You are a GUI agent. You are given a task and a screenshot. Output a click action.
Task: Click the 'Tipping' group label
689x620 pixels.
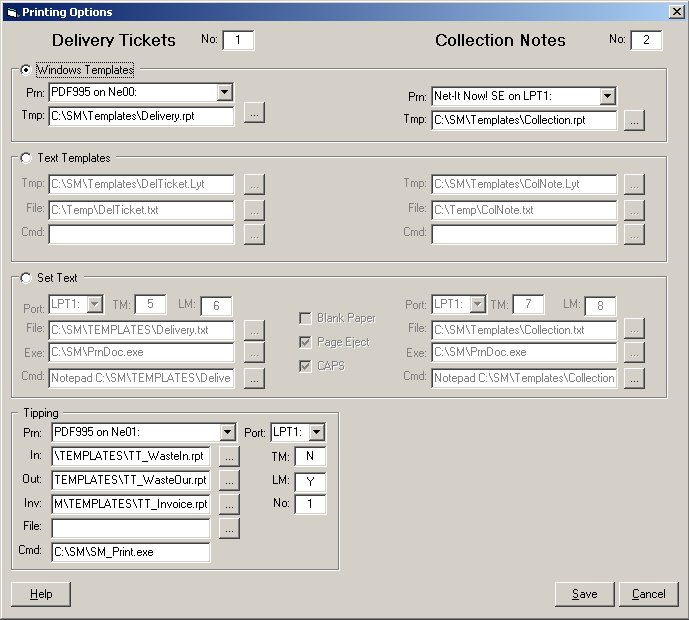click(41, 413)
